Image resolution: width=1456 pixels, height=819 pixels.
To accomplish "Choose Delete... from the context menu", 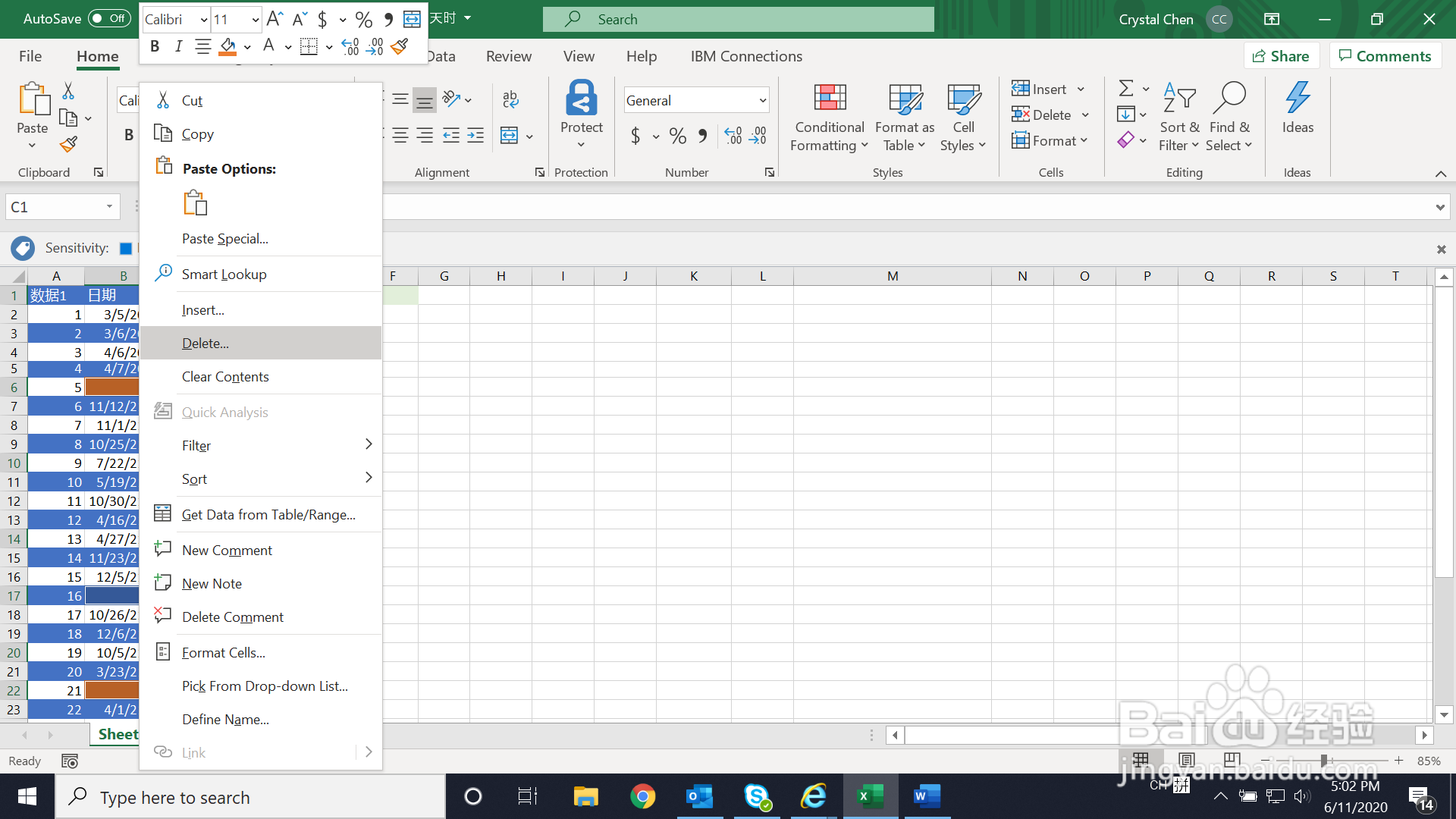I will [x=206, y=344].
